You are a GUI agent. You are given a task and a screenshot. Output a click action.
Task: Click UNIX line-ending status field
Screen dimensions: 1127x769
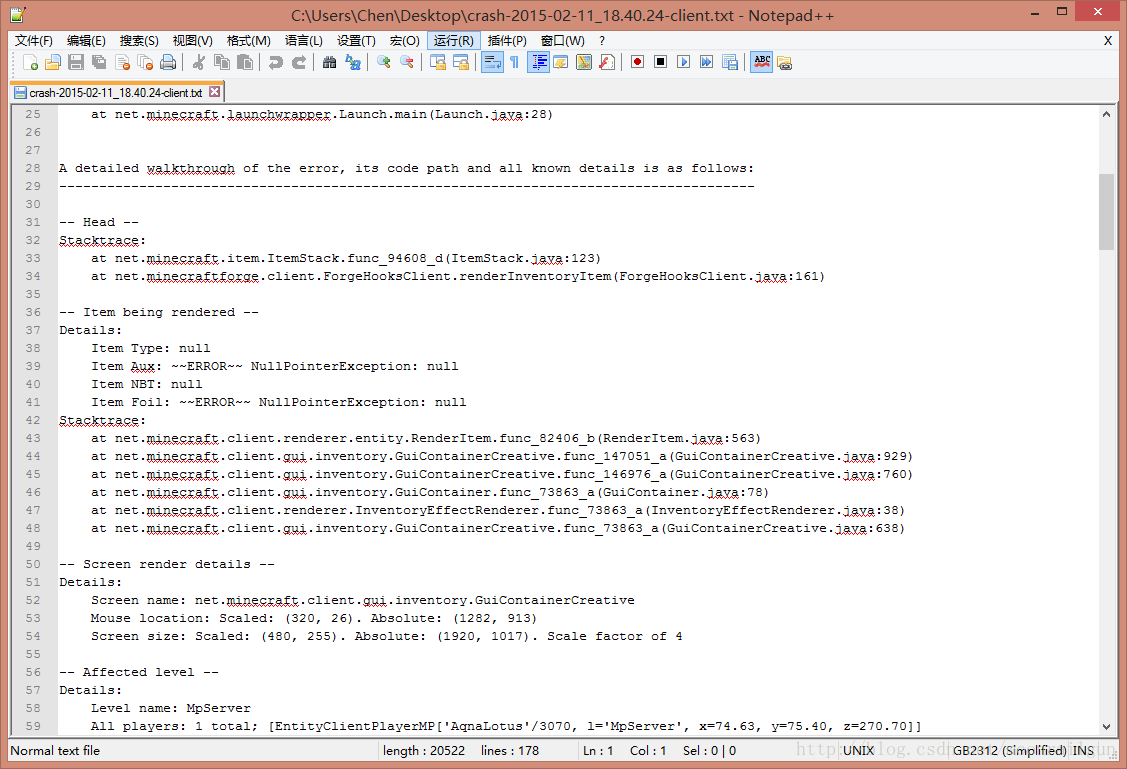click(x=858, y=750)
